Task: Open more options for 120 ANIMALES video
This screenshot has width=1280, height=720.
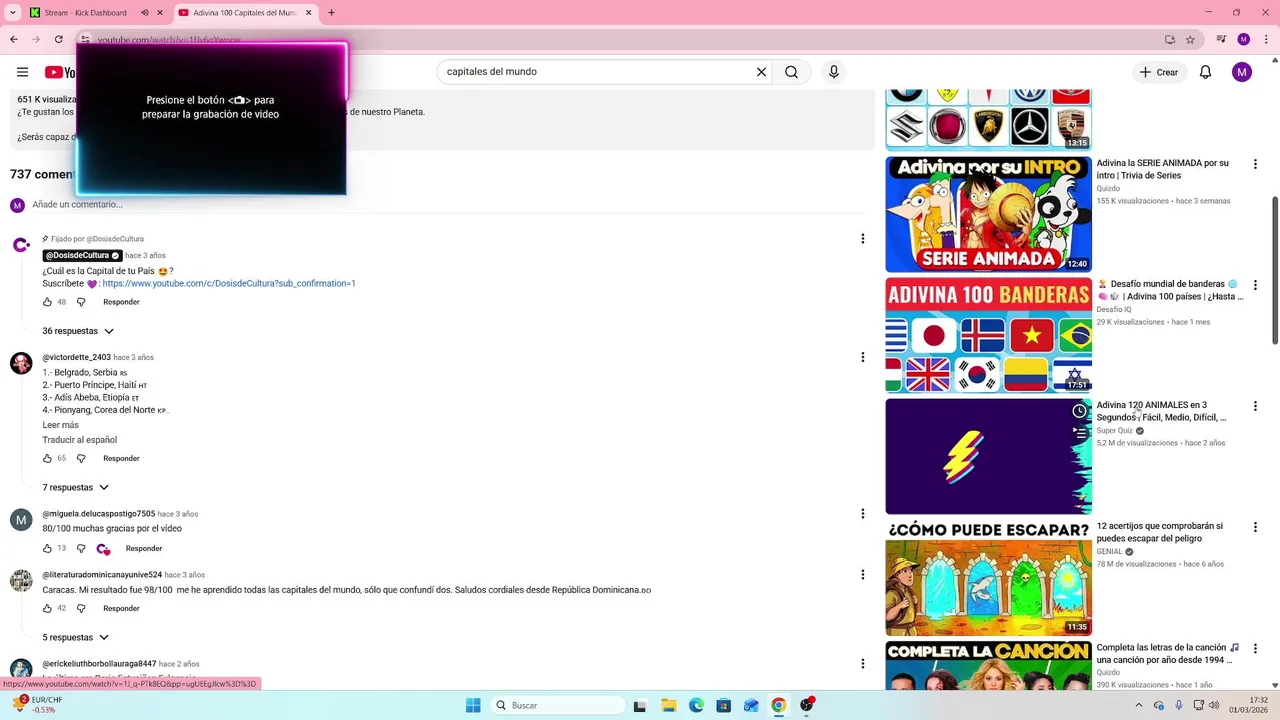Action: click(1255, 406)
